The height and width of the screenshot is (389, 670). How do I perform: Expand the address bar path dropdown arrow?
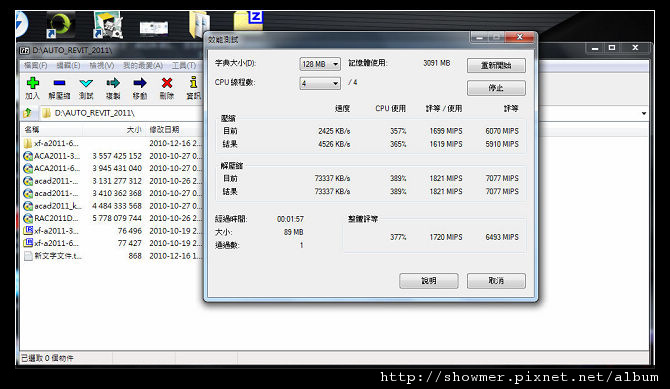point(644,113)
